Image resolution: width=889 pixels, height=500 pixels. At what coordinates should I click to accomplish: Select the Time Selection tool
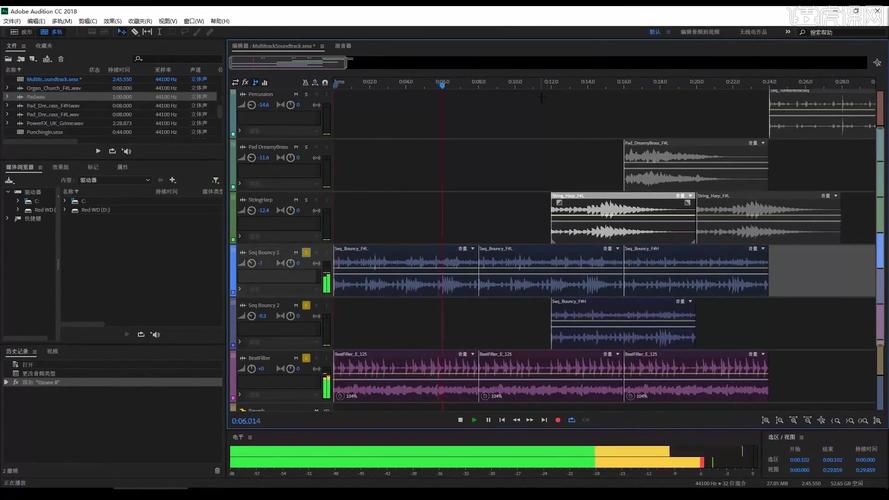(161, 32)
